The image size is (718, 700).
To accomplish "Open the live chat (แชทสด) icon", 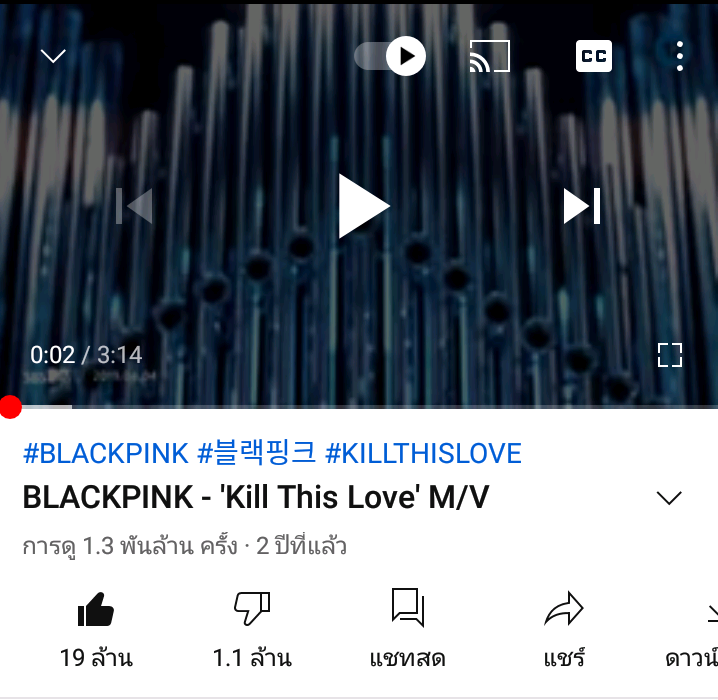I will click(x=408, y=608).
